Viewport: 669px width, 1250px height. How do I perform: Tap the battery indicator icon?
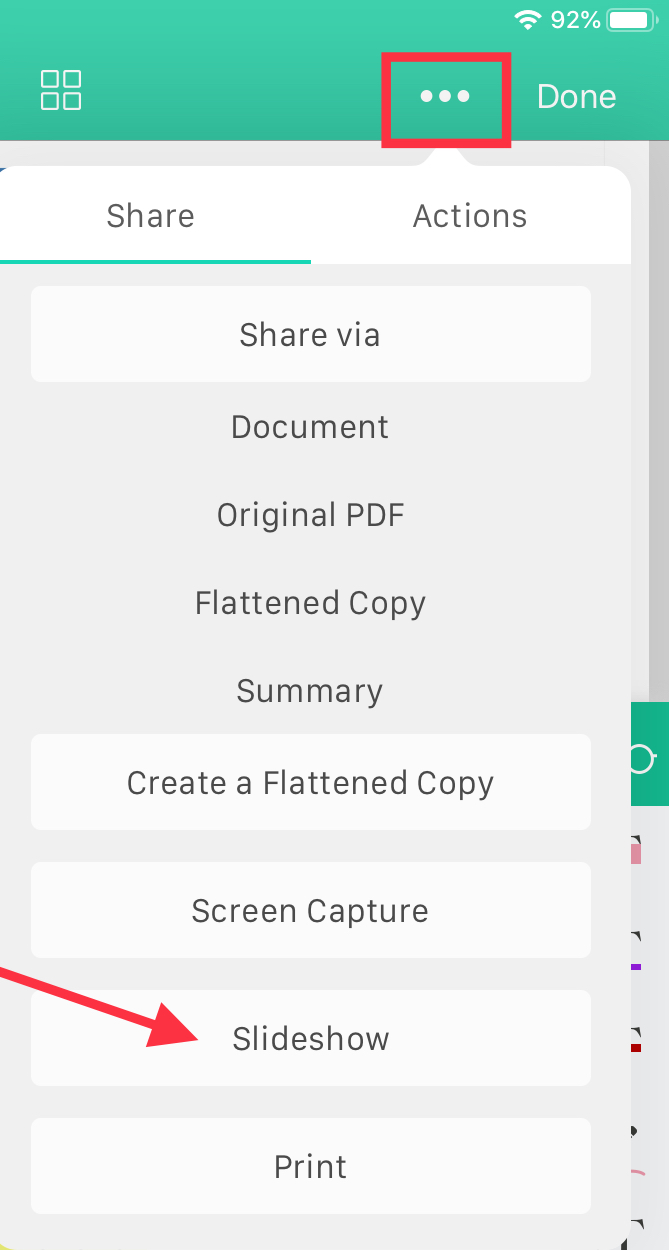(x=632, y=19)
